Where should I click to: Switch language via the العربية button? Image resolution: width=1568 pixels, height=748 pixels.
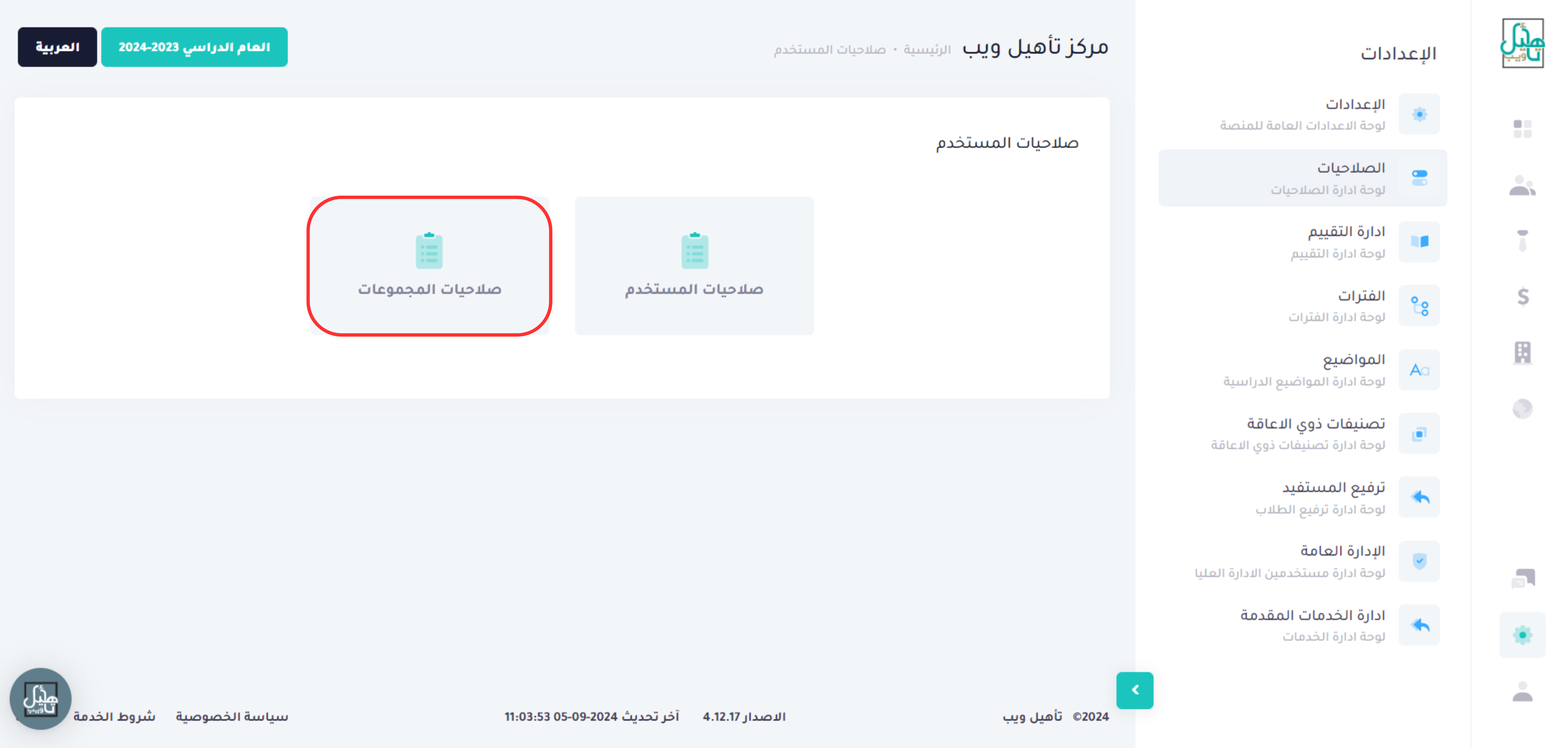click(x=57, y=47)
